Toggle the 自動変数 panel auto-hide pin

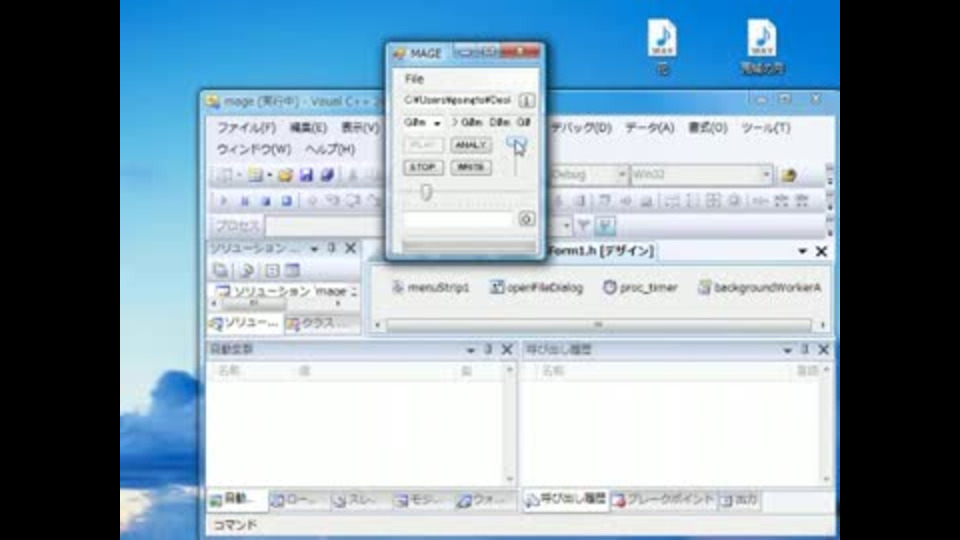pos(488,350)
